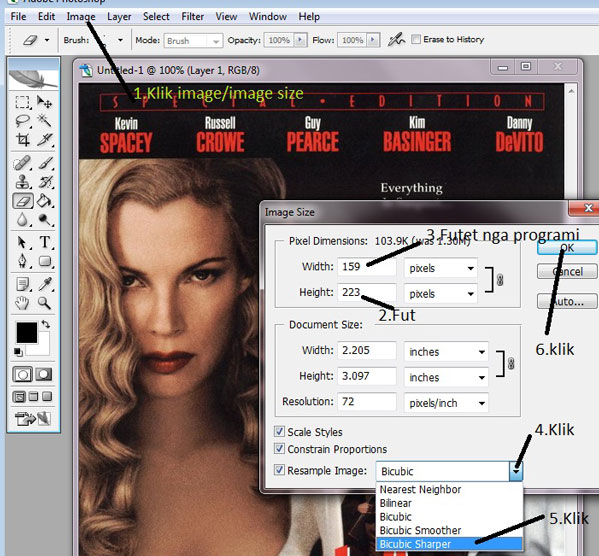
Task: Switch to Standard editing mode
Action: coord(22,375)
